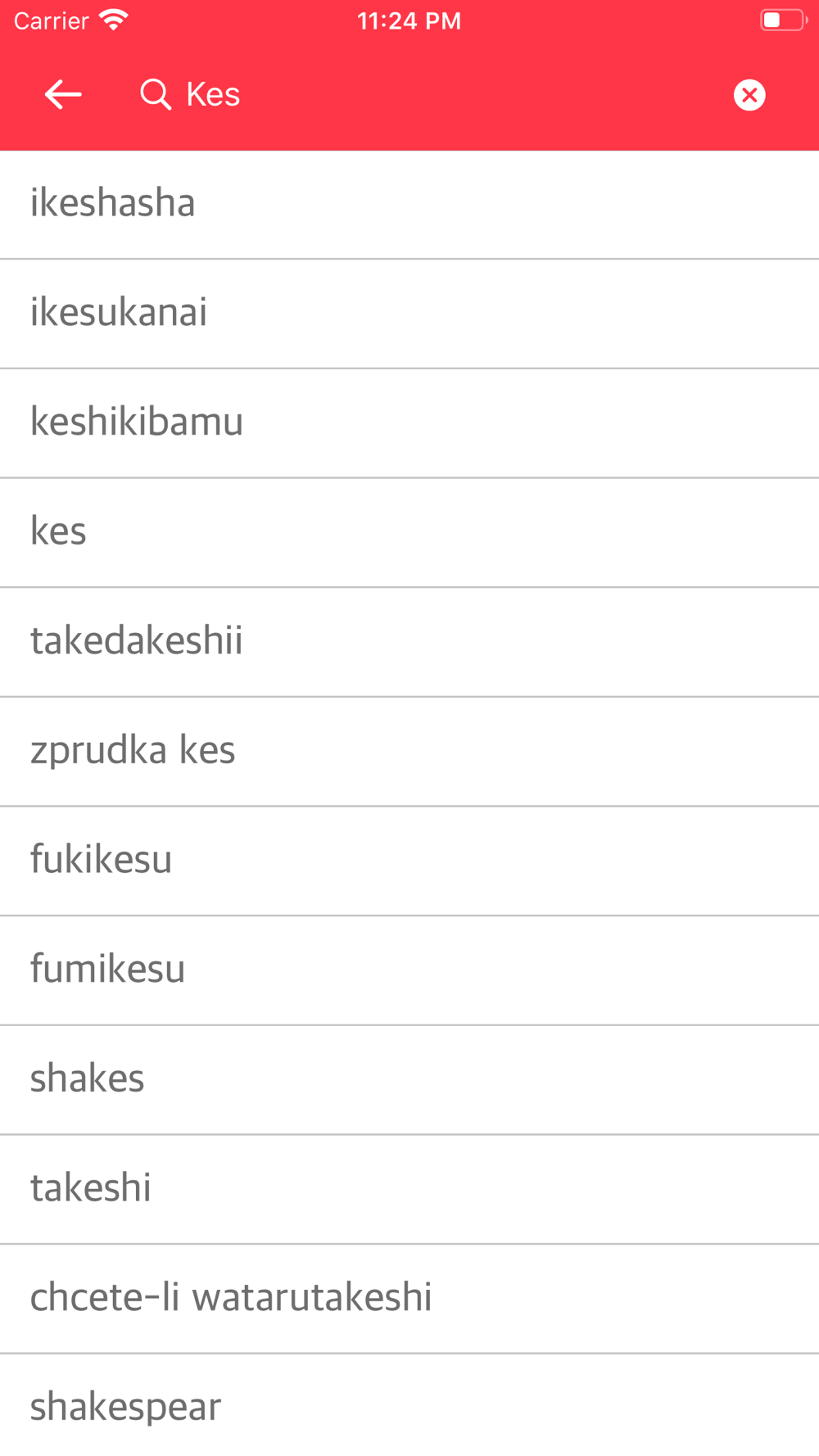This screenshot has width=819, height=1456.
Task: Clear the search text with X icon
Action: pyautogui.click(x=749, y=95)
